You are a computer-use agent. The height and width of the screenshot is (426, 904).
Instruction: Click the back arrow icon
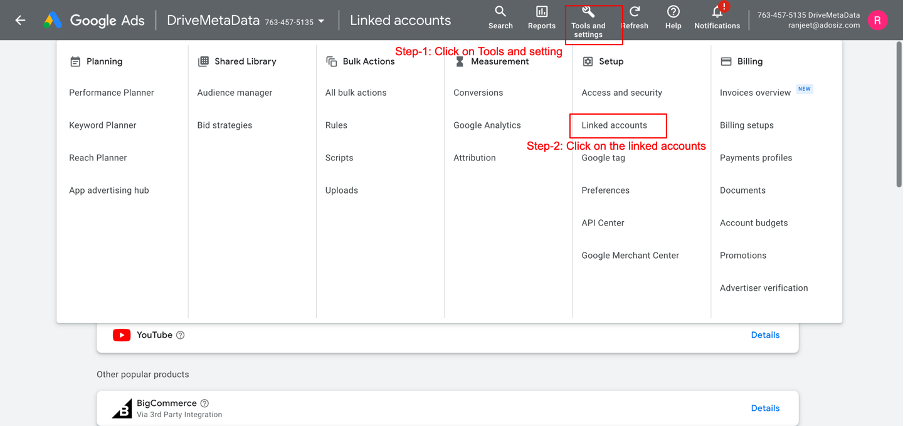coord(20,20)
